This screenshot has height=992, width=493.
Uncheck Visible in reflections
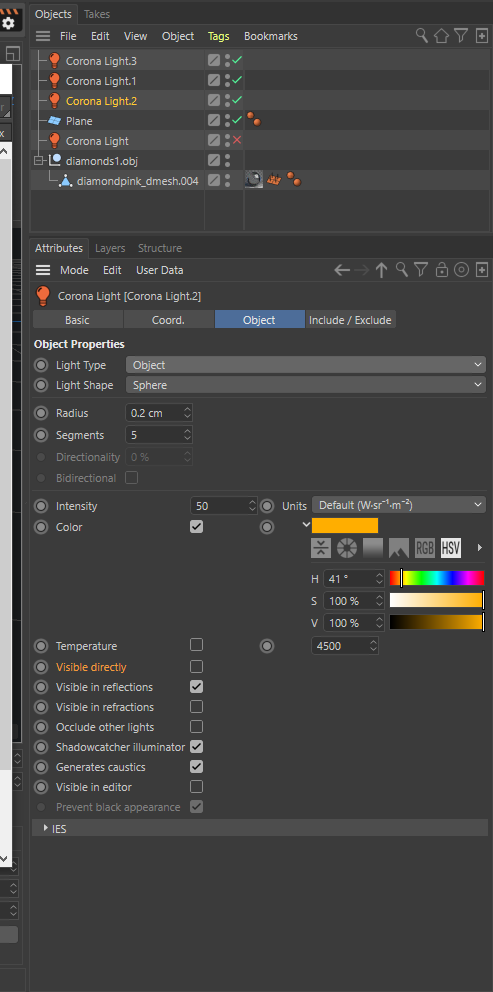coord(197,686)
